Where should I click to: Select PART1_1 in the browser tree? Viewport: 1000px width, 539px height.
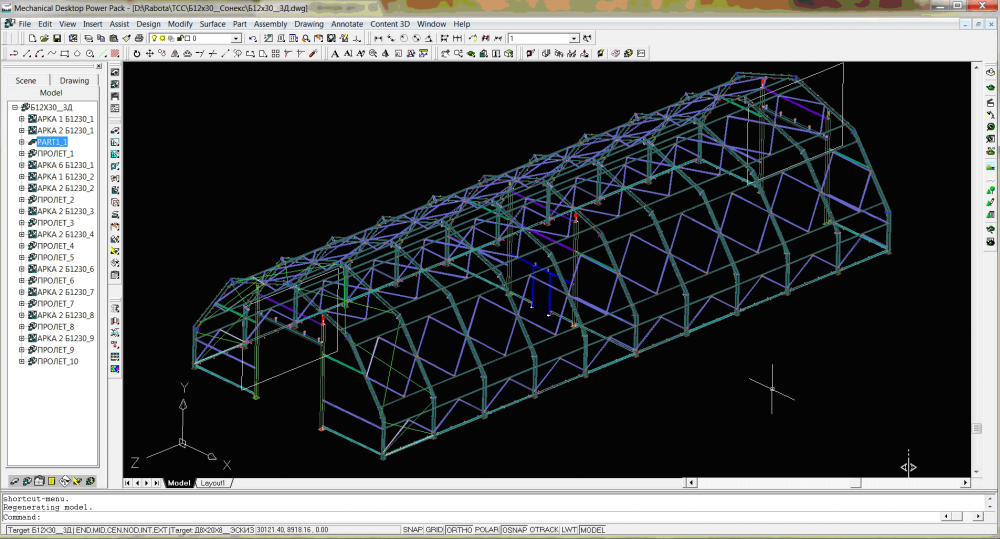click(51, 142)
